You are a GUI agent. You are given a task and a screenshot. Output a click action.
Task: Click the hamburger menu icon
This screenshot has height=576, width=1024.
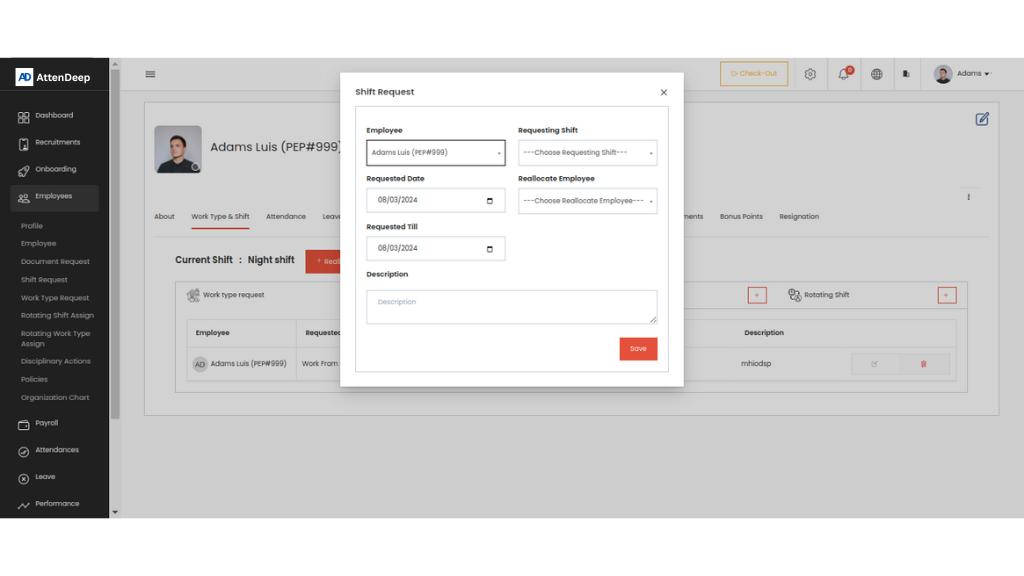click(150, 74)
